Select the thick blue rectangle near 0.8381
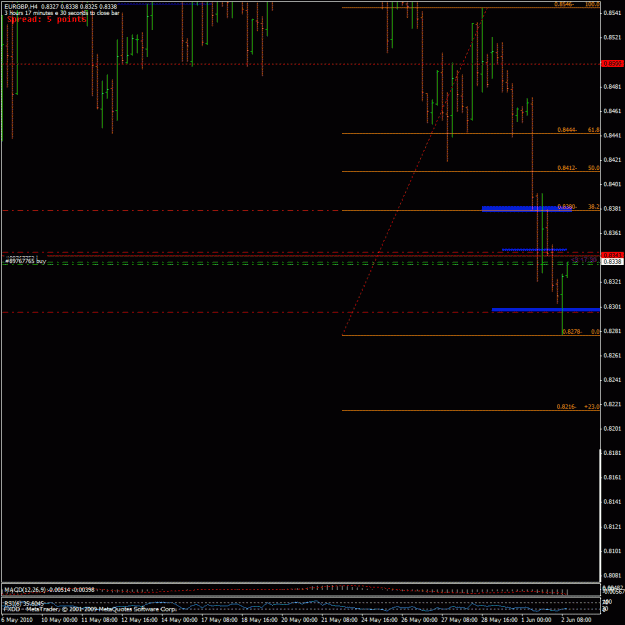The width and height of the screenshot is (625, 625). pyautogui.click(x=527, y=208)
